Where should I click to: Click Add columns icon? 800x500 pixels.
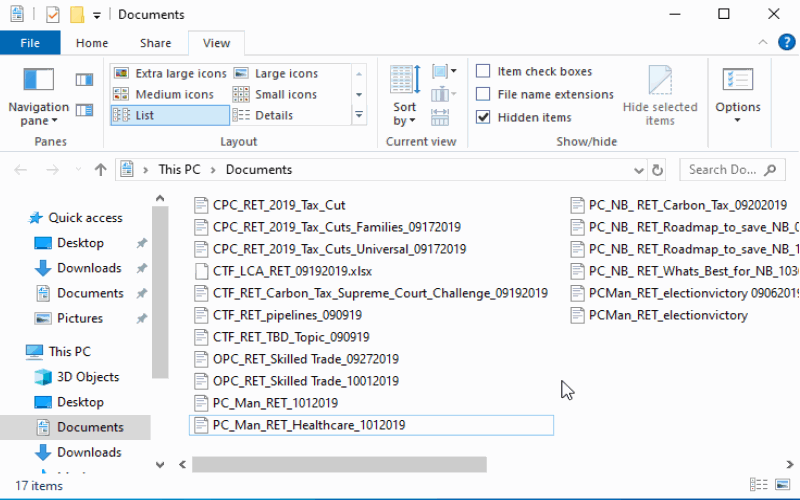[443, 94]
